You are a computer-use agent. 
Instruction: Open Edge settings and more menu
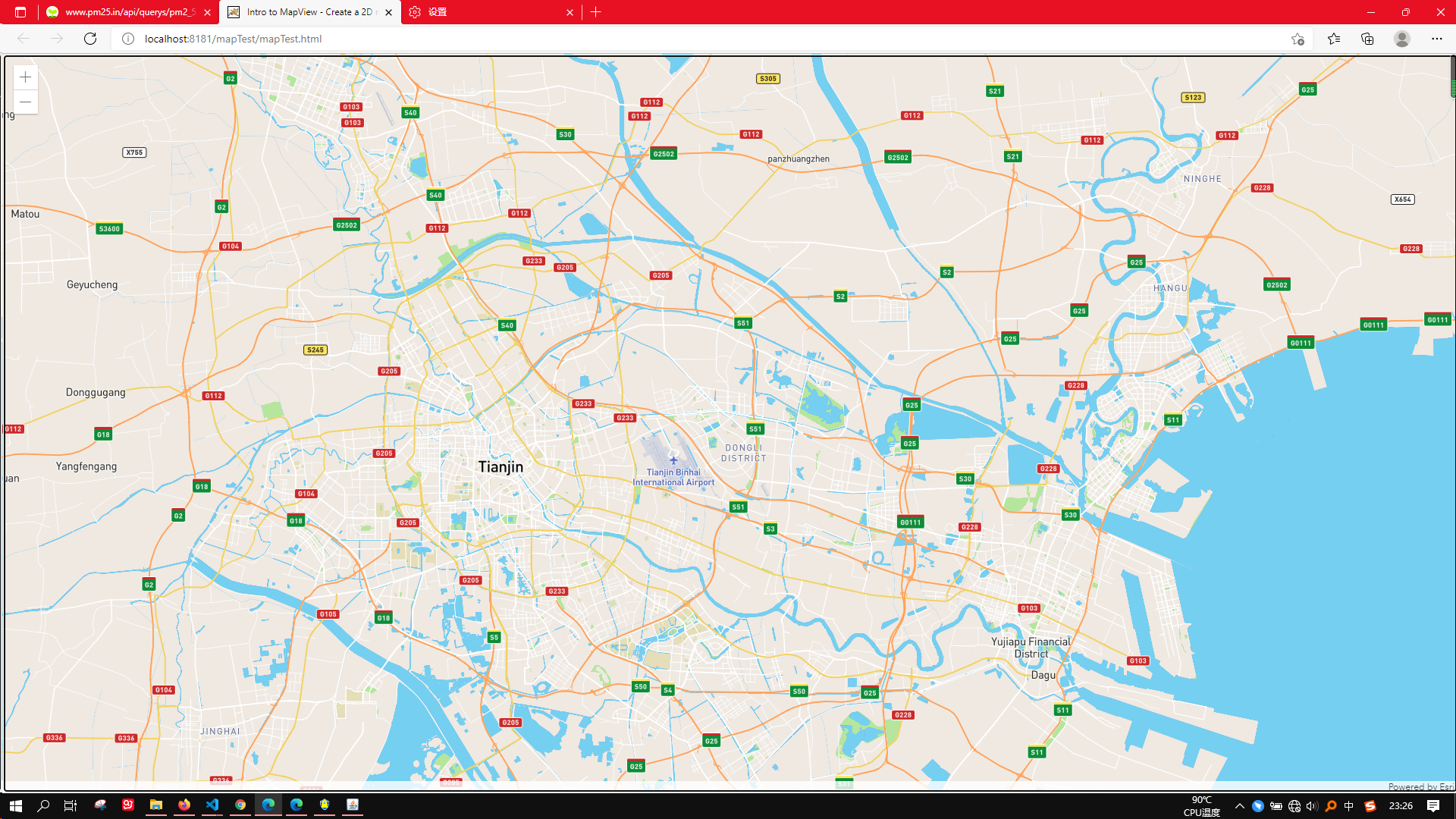[x=1437, y=39]
